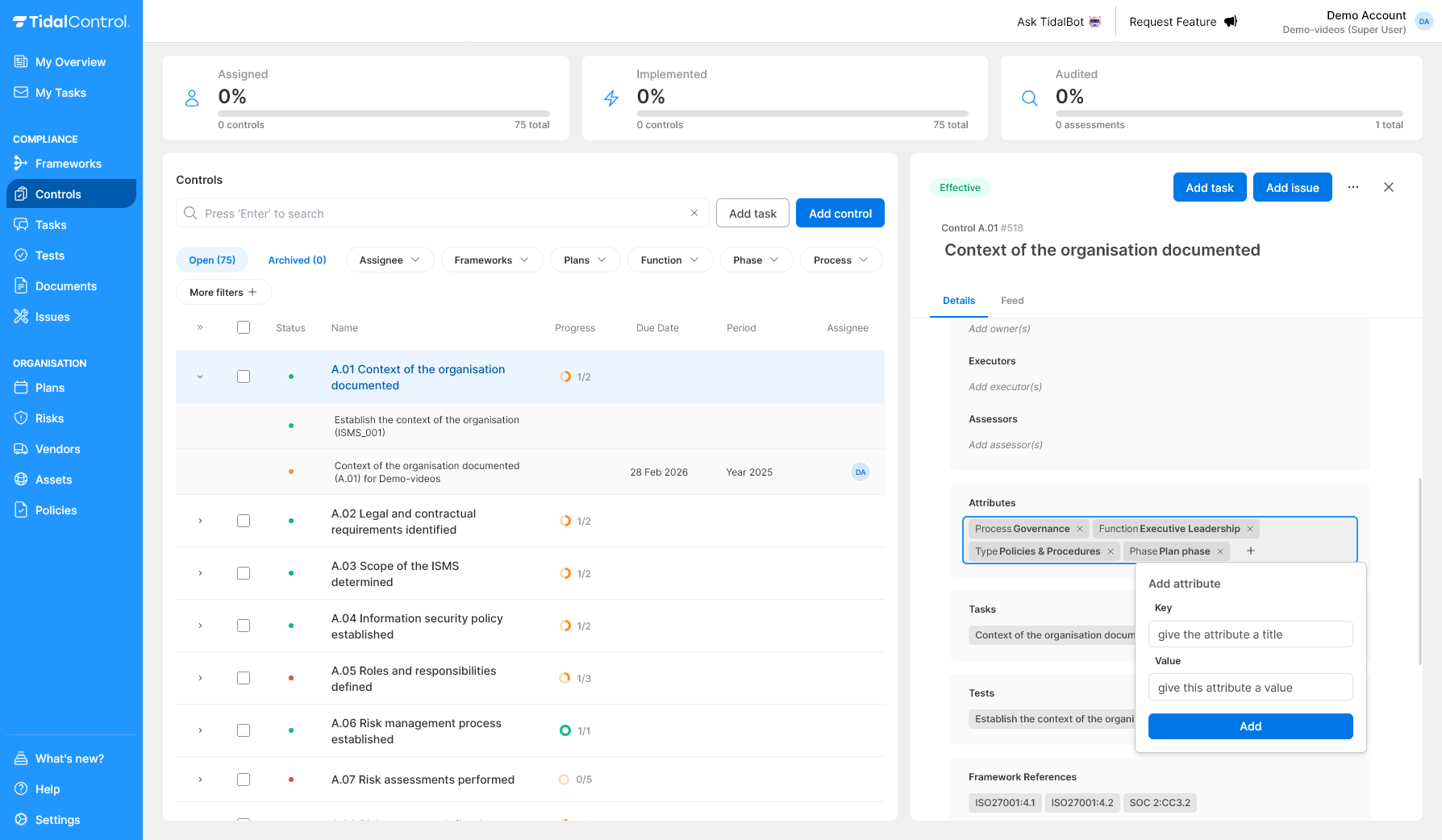Image resolution: width=1442 pixels, height=840 pixels.
Task: Show Archived (0) controls
Action: click(x=297, y=260)
